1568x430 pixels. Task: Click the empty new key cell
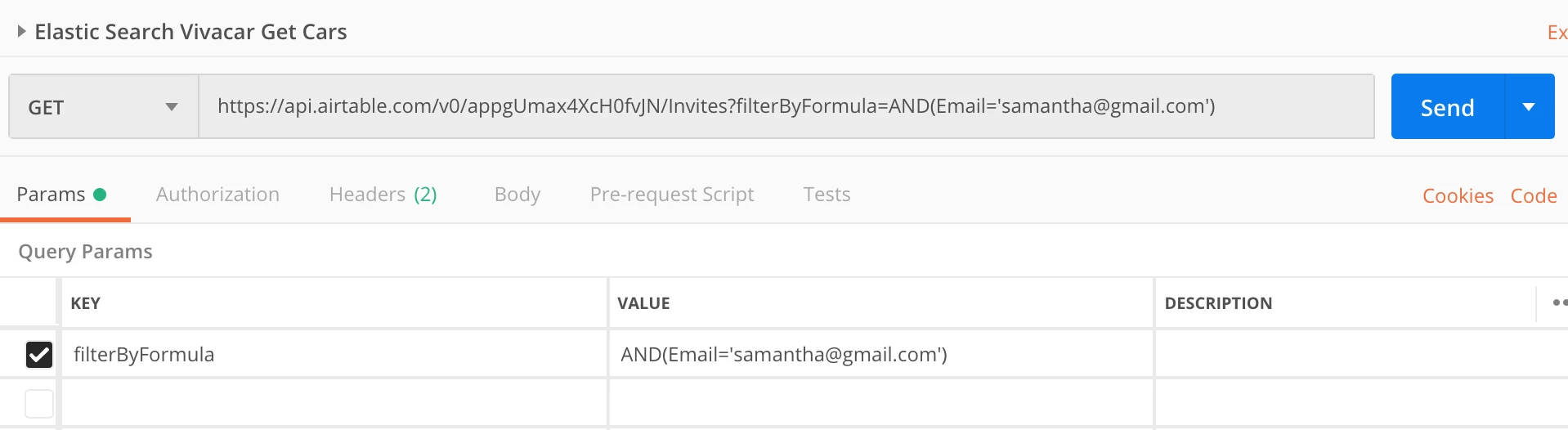tap(334, 403)
